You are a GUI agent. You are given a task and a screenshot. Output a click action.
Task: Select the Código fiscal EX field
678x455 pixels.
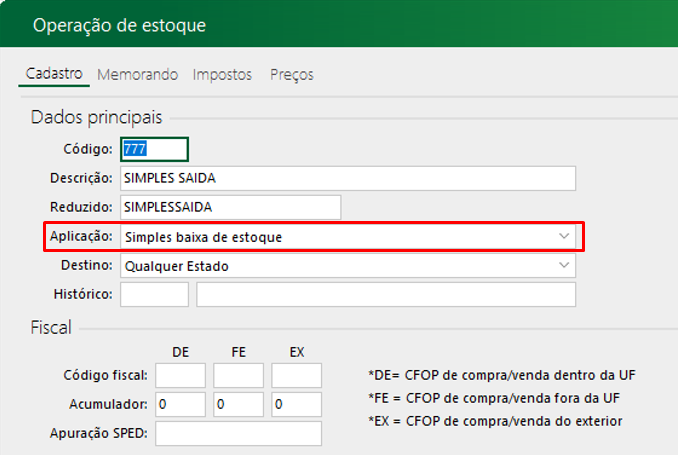click(x=296, y=375)
